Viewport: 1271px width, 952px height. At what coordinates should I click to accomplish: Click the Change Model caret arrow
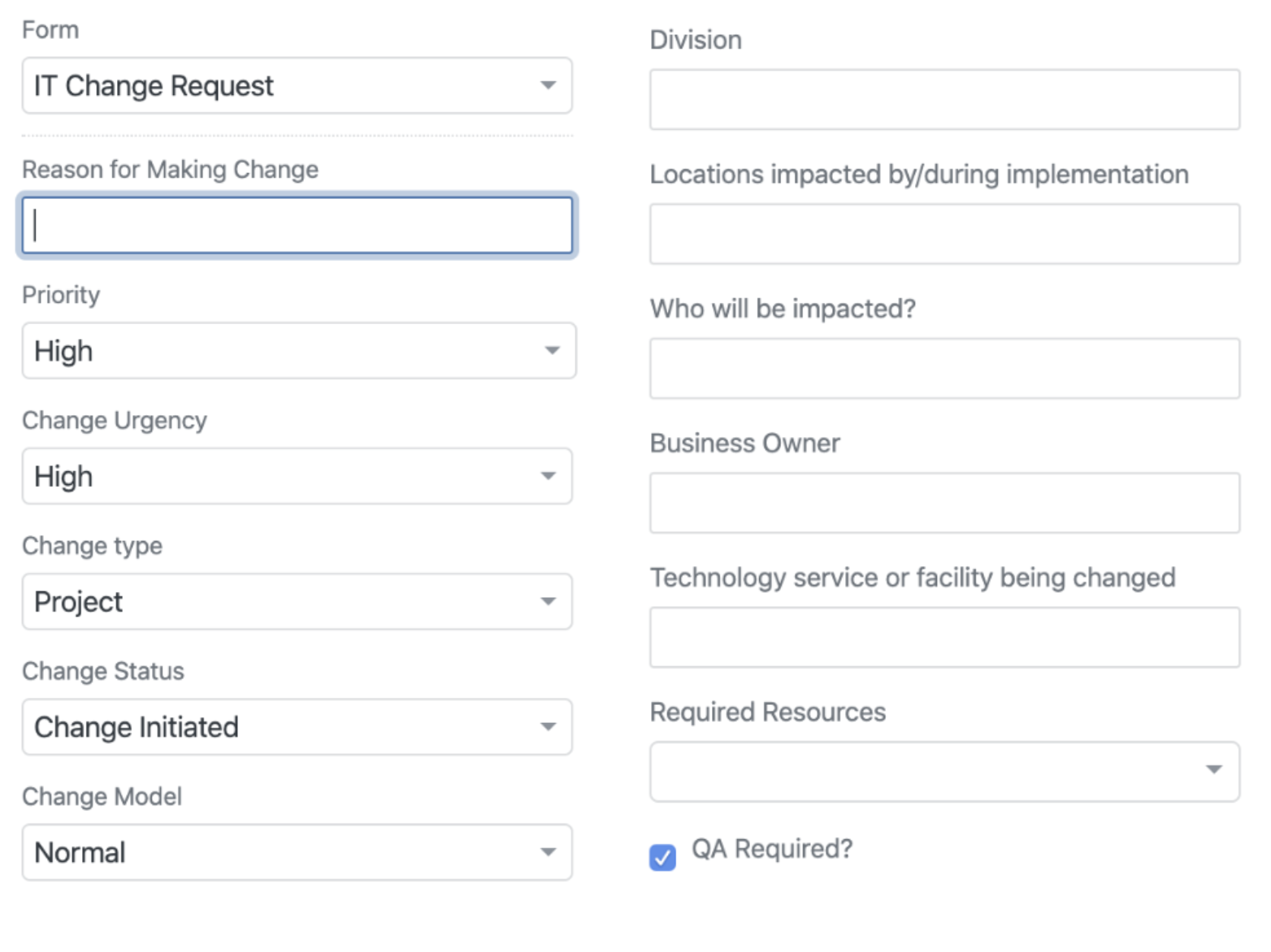(549, 853)
